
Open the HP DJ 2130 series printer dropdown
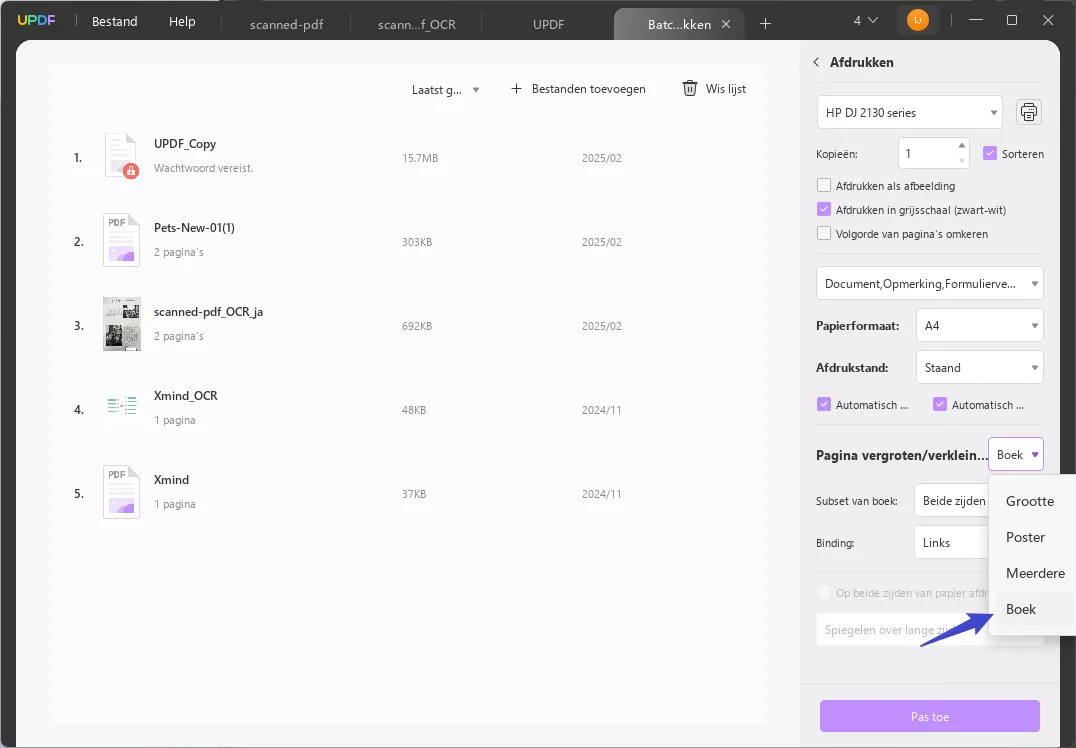click(908, 111)
